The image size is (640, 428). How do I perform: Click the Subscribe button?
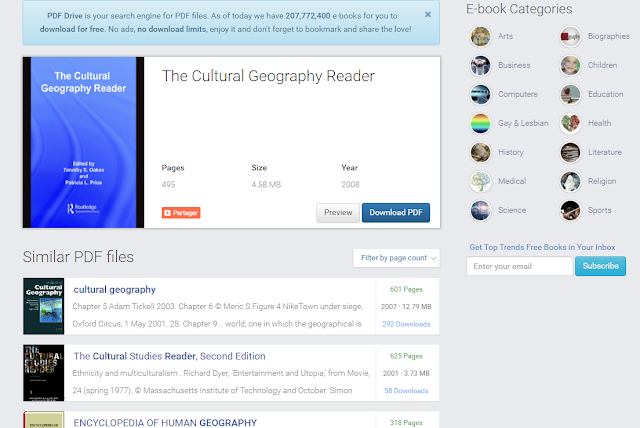coord(600,266)
